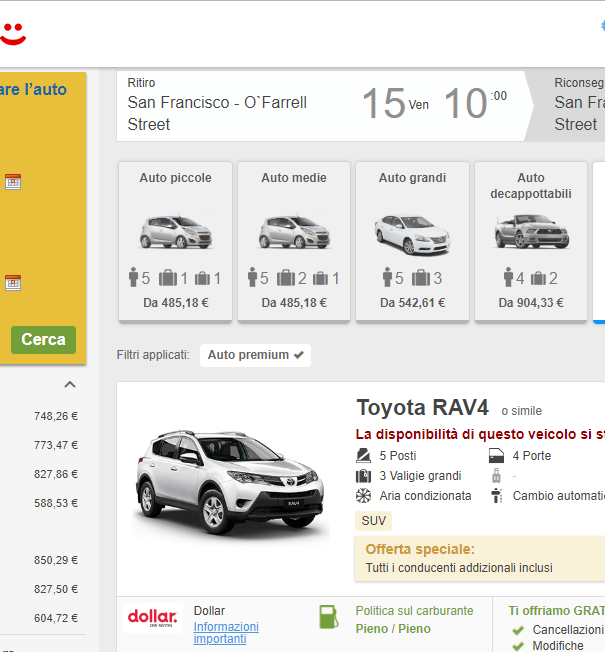
Task: Click the Filtri applicati label
Action: (153, 355)
